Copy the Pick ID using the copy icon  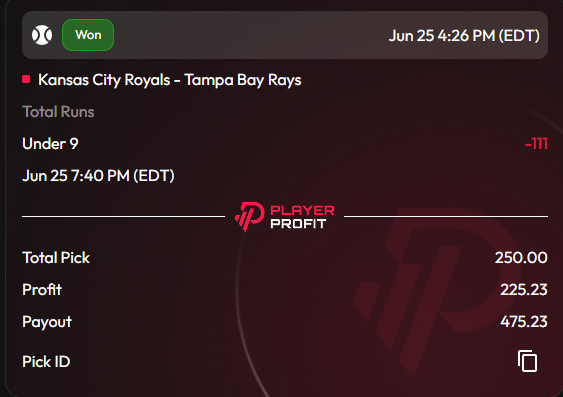527,361
